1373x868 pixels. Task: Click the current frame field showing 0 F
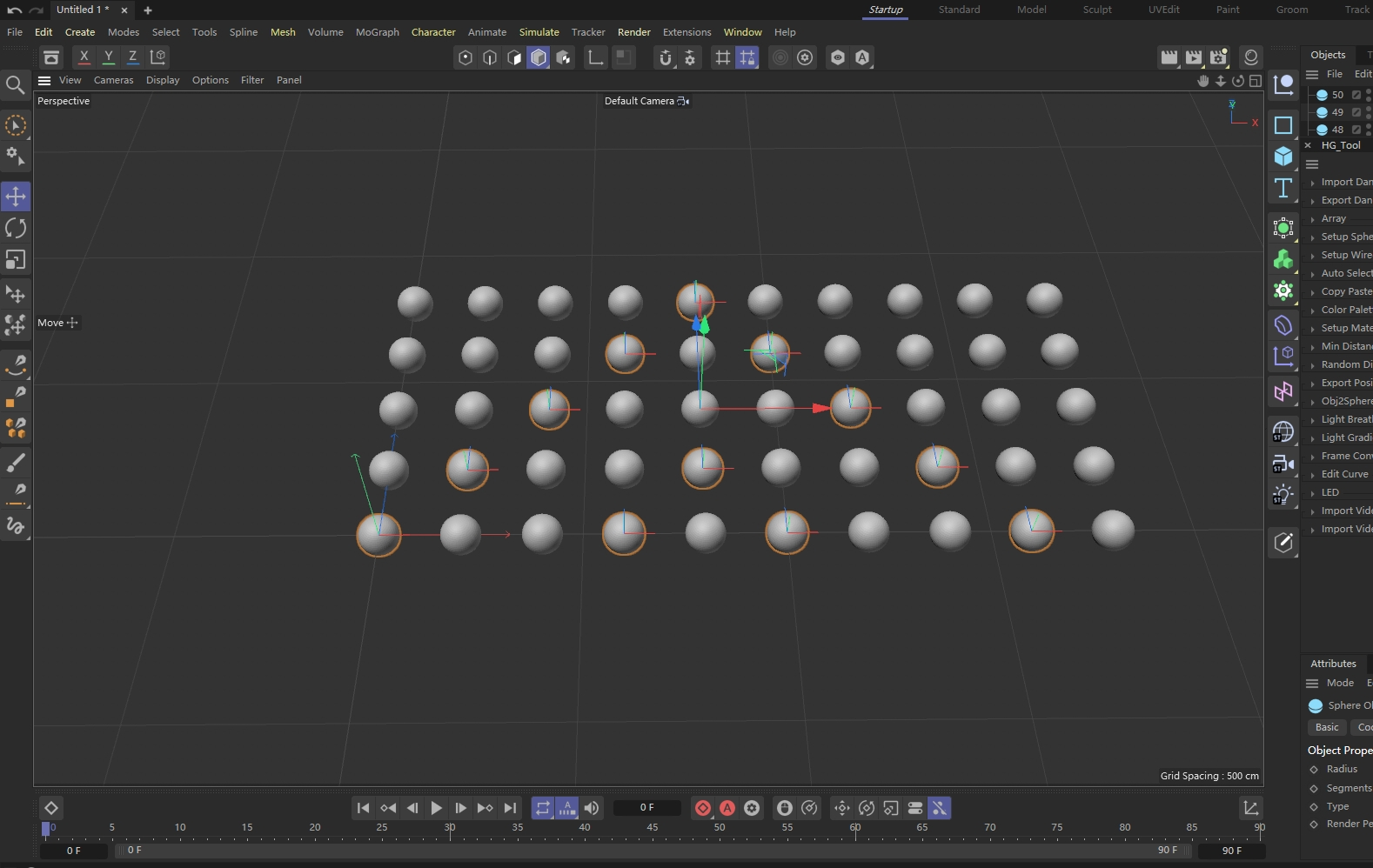coord(646,808)
